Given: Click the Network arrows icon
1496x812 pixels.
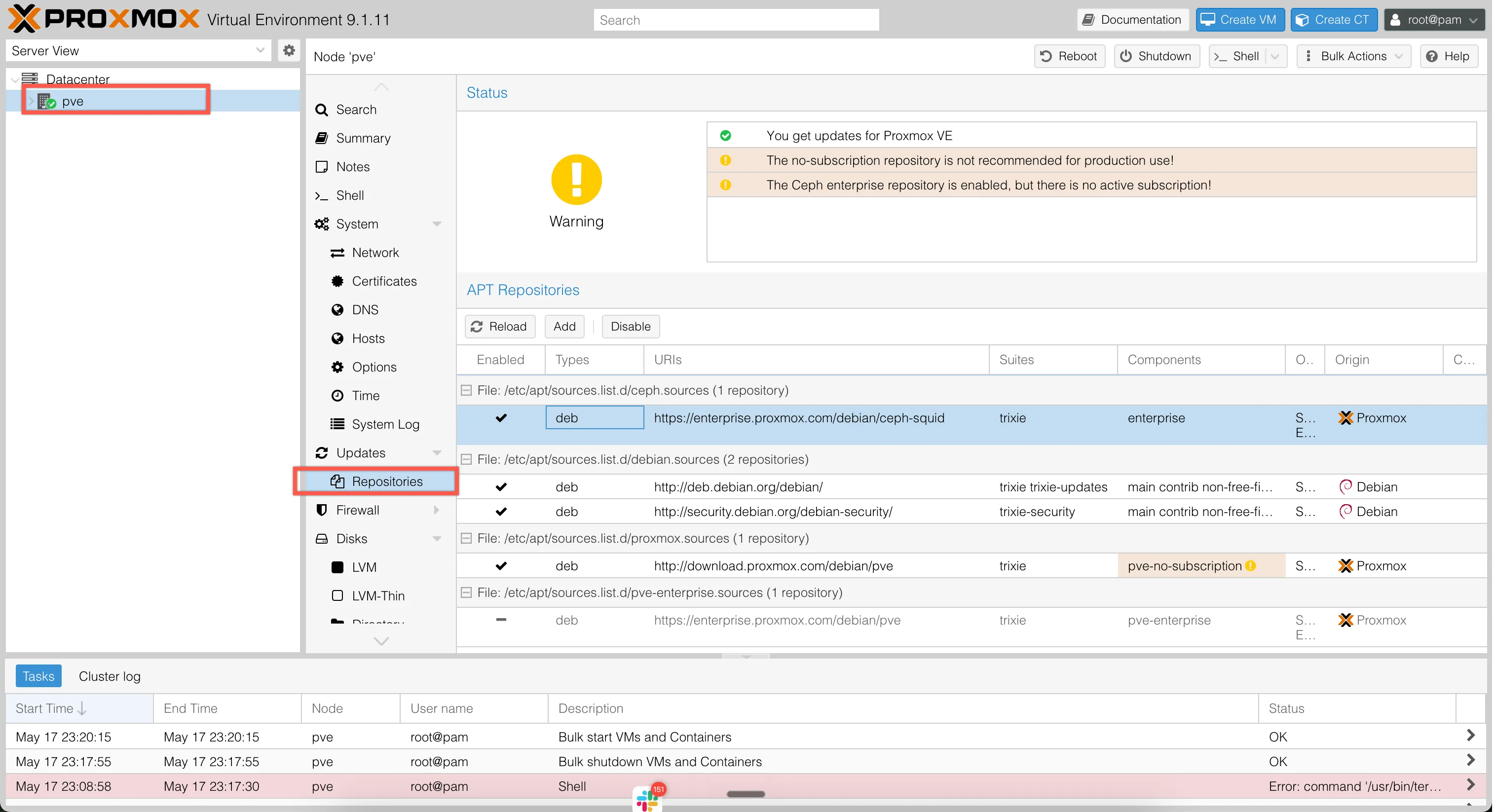Looking at the screenshot, I should [337, 253].
